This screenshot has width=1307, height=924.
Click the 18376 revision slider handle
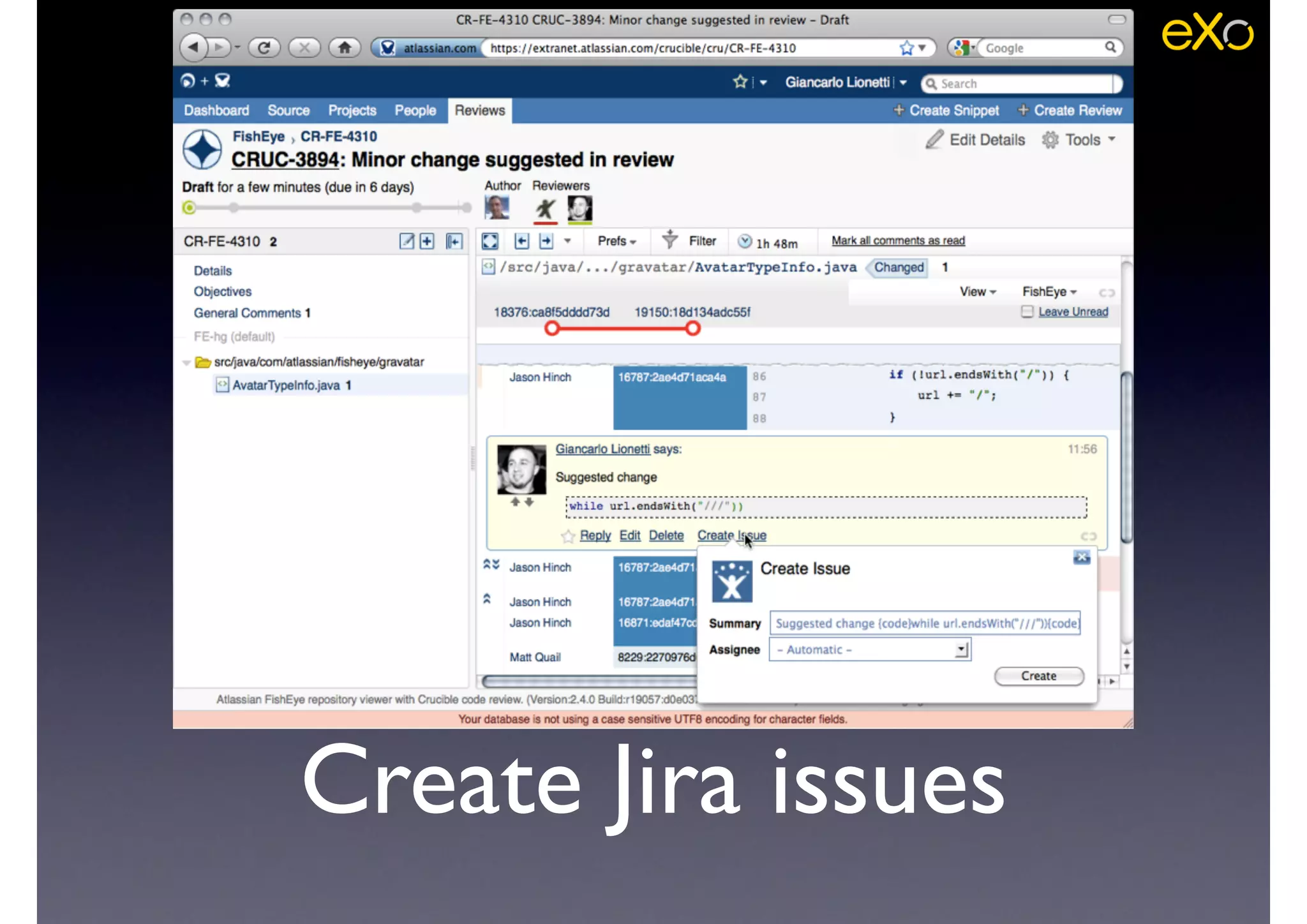[x=553, y=329]
